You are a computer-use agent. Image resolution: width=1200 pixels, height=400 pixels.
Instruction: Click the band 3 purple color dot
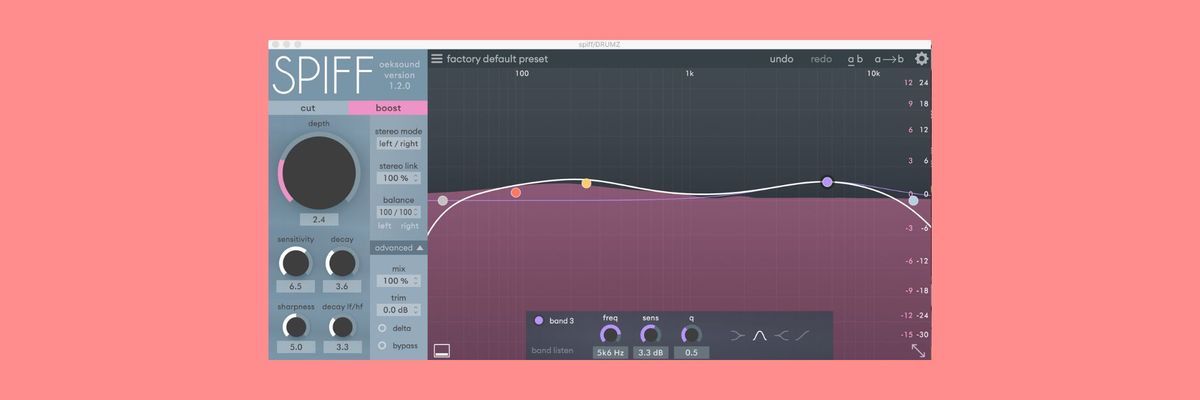pos(539,321)
